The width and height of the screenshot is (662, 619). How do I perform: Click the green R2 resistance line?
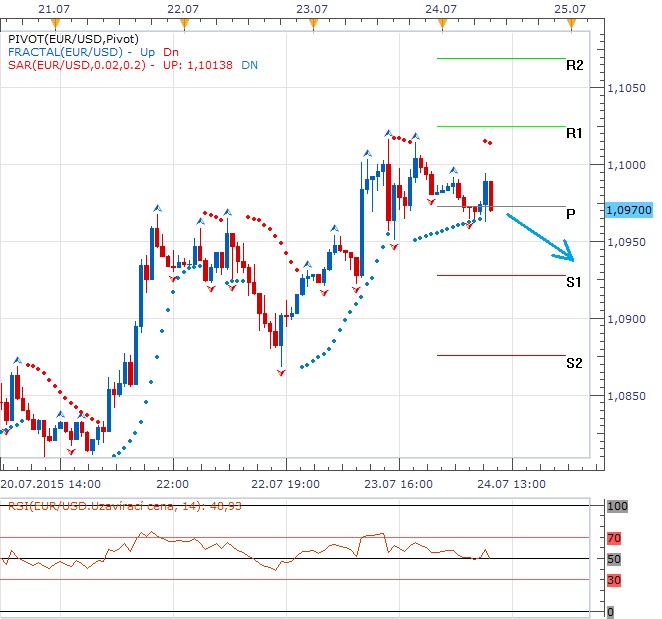(500, 58)
